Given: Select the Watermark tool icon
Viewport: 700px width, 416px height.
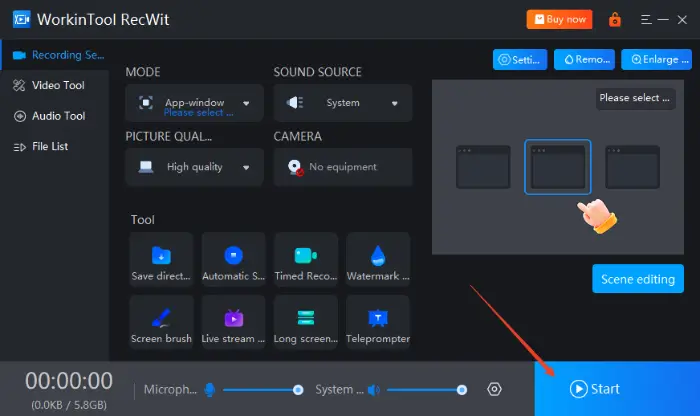Looking at the screenshot, I should click(377, 256).
